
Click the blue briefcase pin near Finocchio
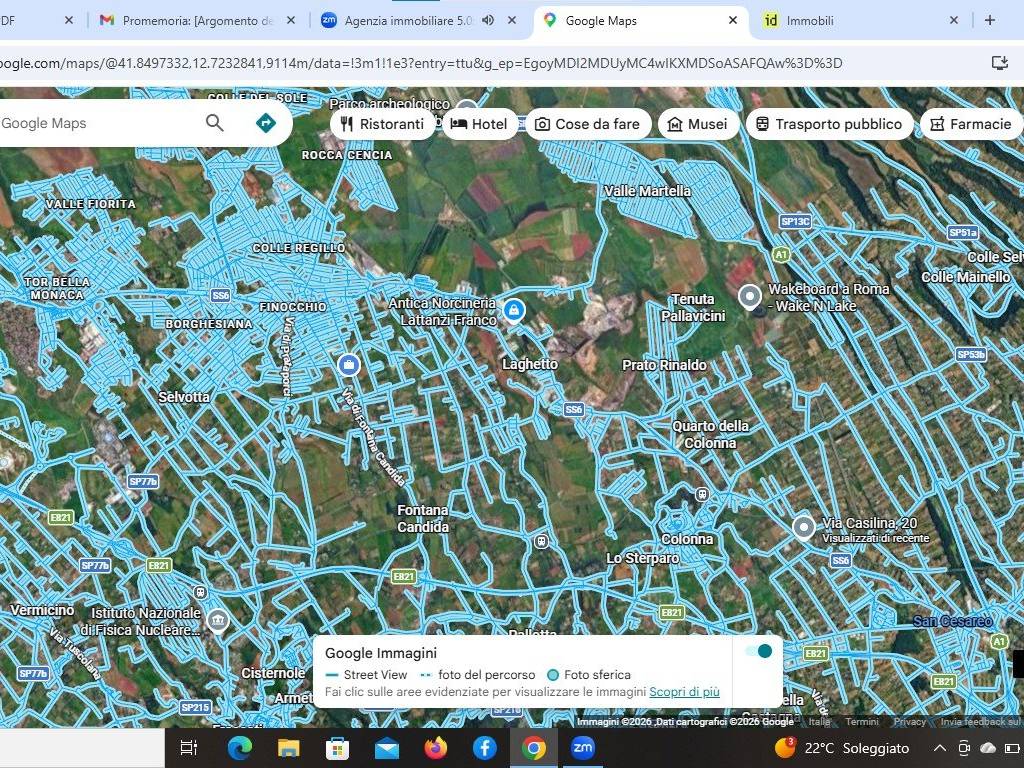(349, 364)
